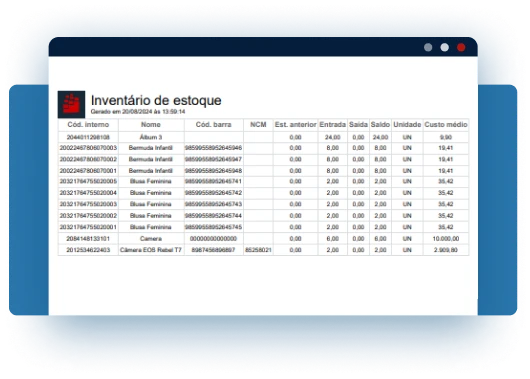Screen dimensions: 530x379
Task: Click internal code 20022467806070001
Action: tap(88, 171)
